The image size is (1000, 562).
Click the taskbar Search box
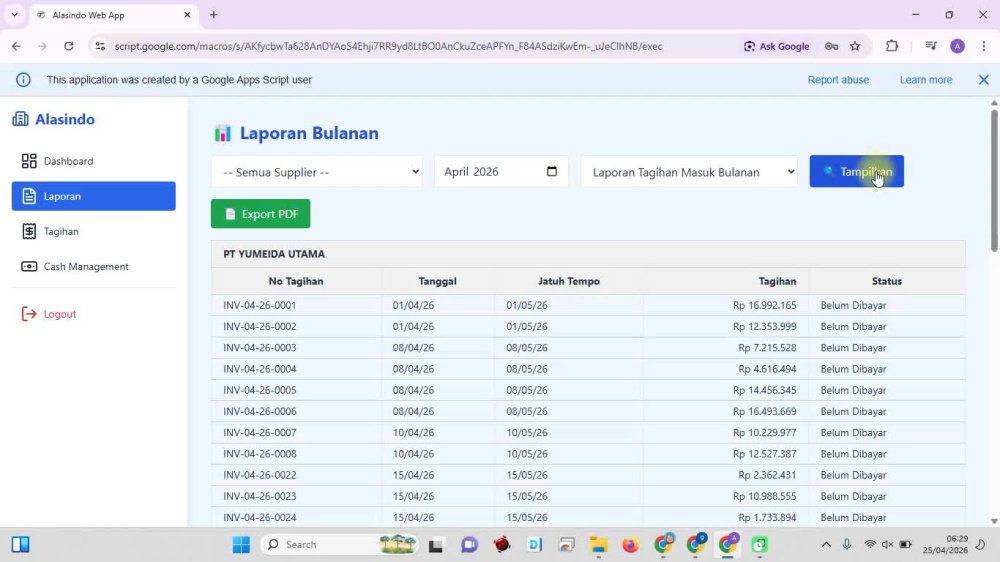(340, 544)
